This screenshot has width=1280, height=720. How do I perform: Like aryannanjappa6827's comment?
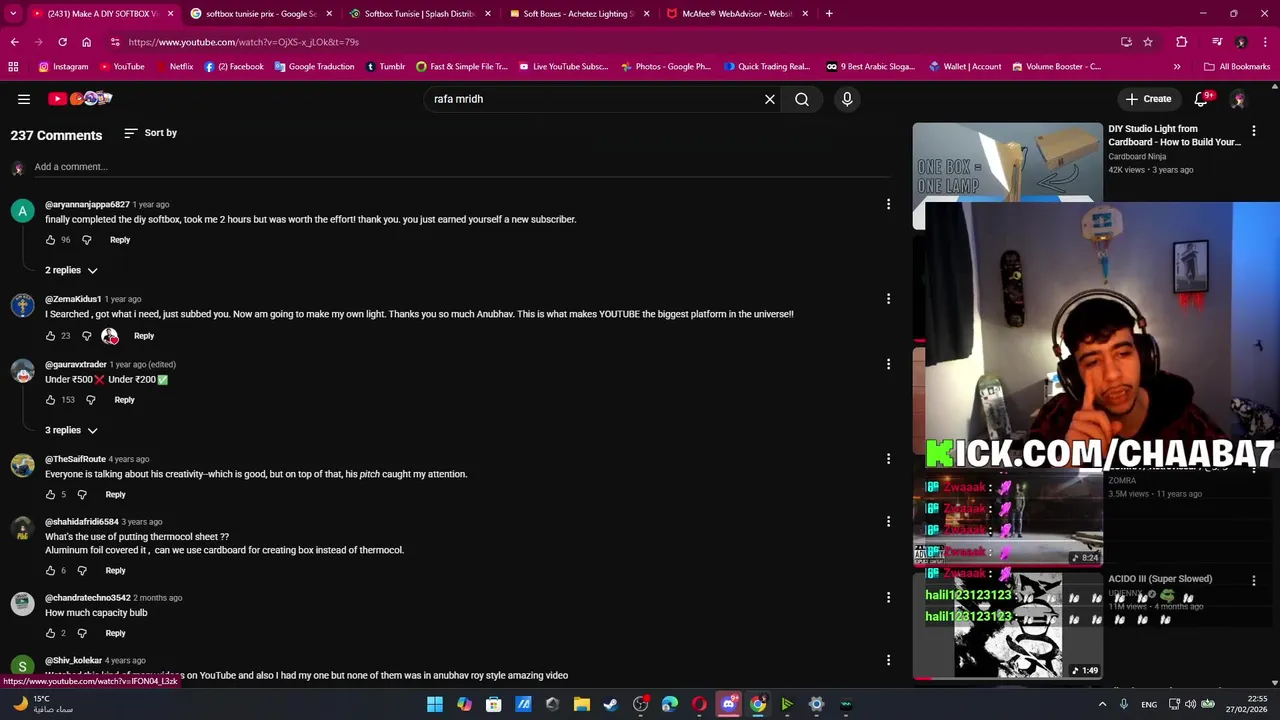click(50, 240)
